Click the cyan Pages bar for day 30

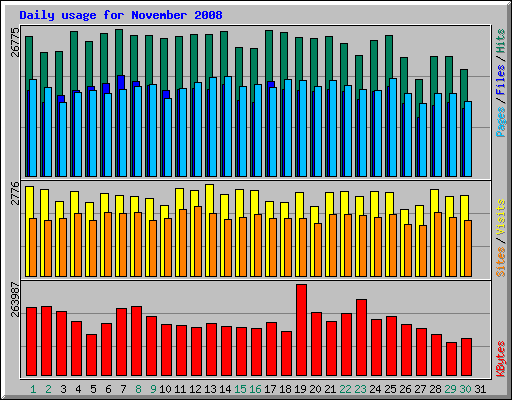coord(468,139)
